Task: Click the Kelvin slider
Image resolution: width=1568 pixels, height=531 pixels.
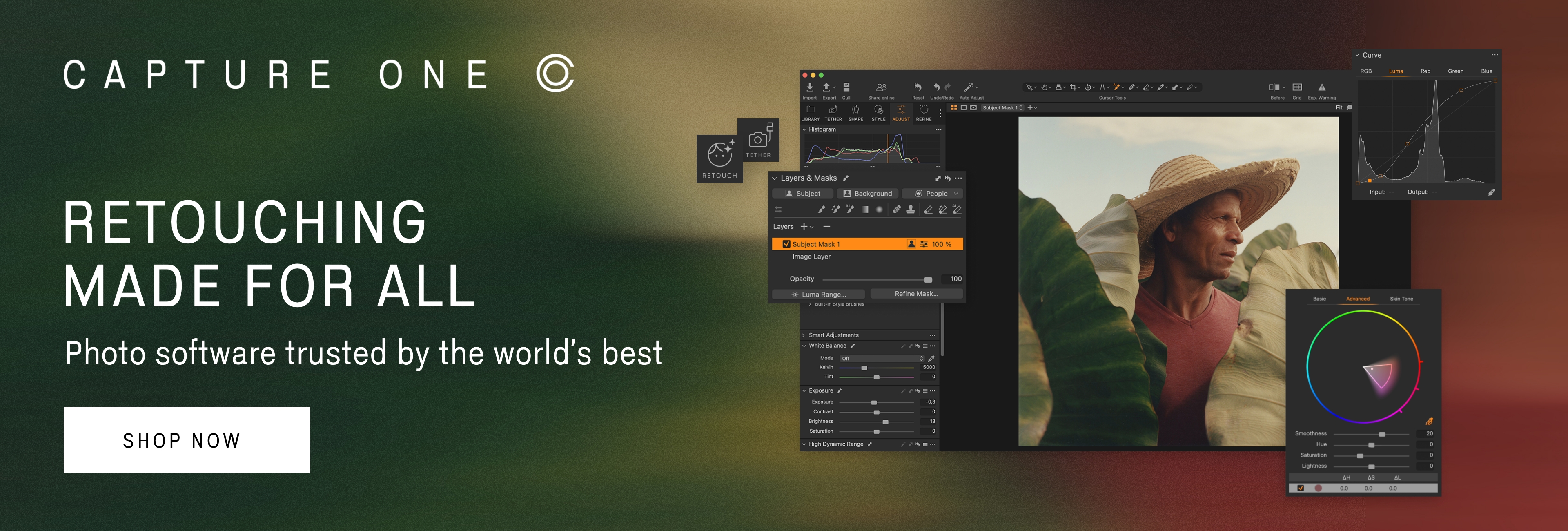Action: pyautogui.click(x=877, y=368)
